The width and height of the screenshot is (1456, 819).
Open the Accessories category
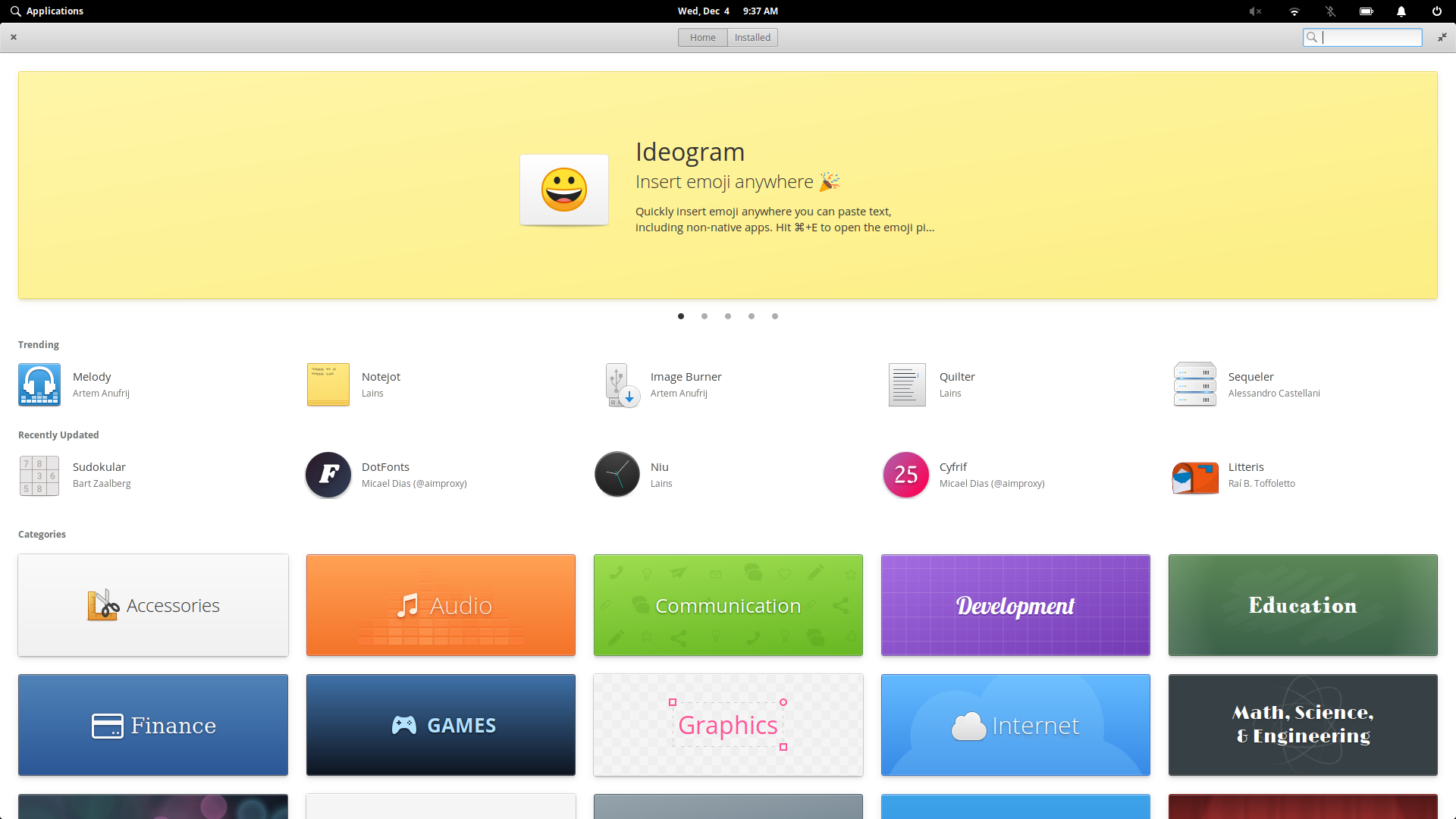(x=153, y=605)
